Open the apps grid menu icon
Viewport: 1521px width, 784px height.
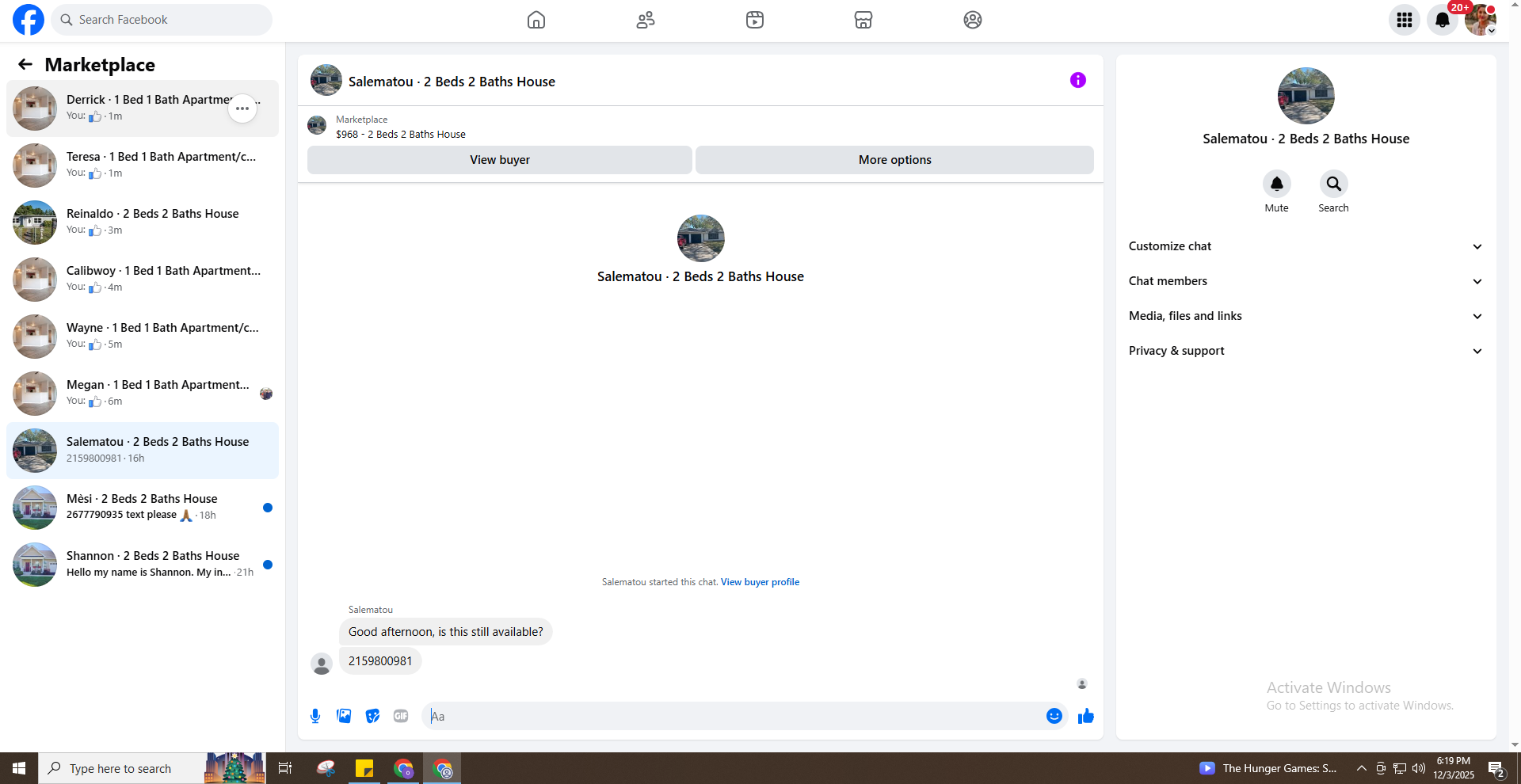click(1405, 20)
